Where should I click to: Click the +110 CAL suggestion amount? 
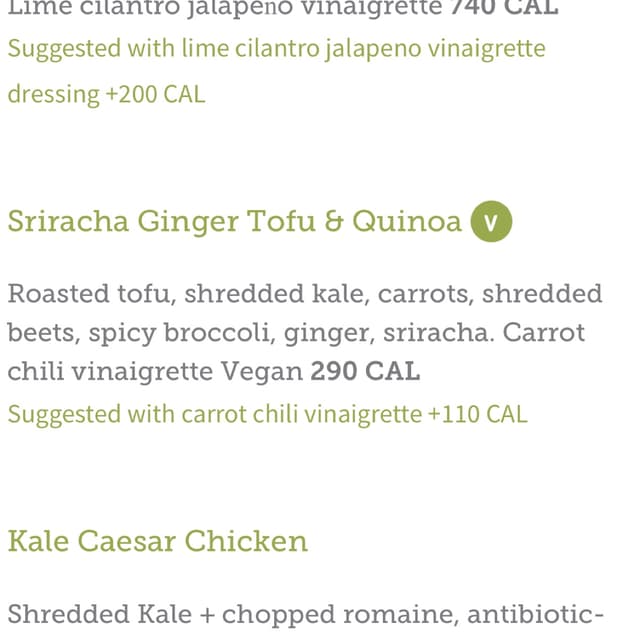(478, 414)
